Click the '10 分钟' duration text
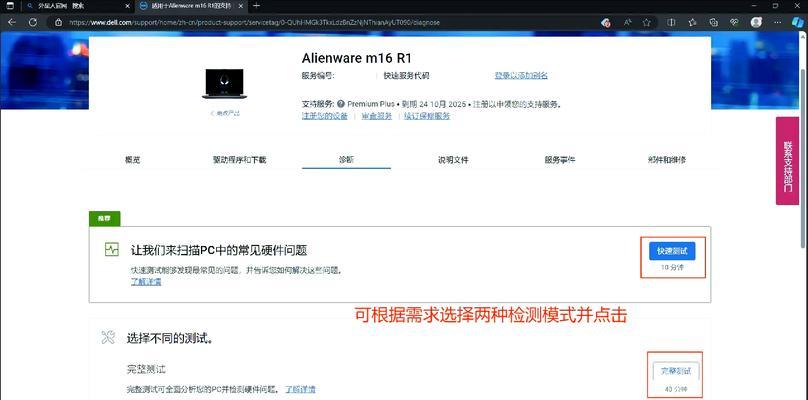Viewport: 808px width, 400px height. (672, 268)
